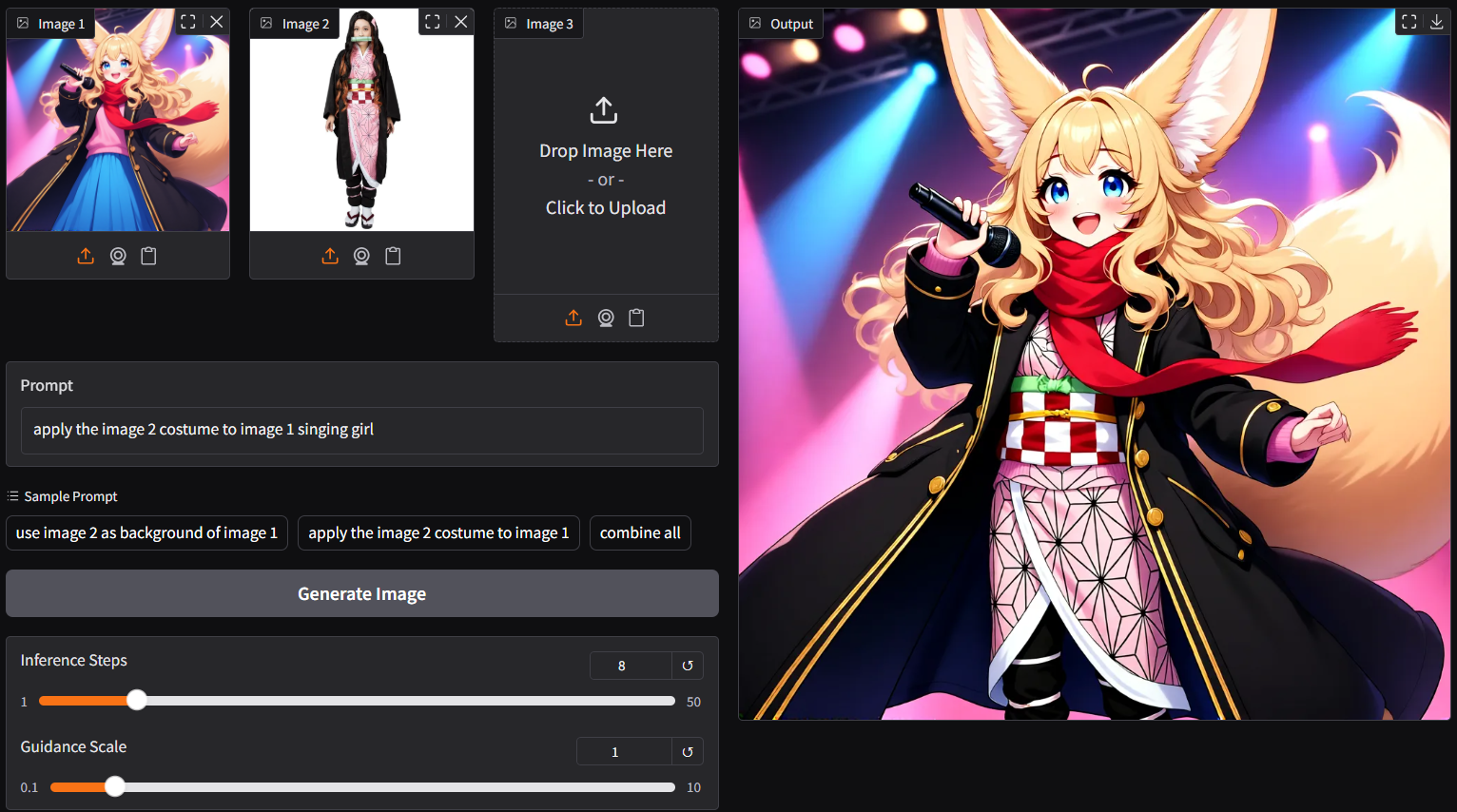The width and height of the screenshot is (1457, 812).
Task: Click the generated Output image
Action: tap(1095, 364)
